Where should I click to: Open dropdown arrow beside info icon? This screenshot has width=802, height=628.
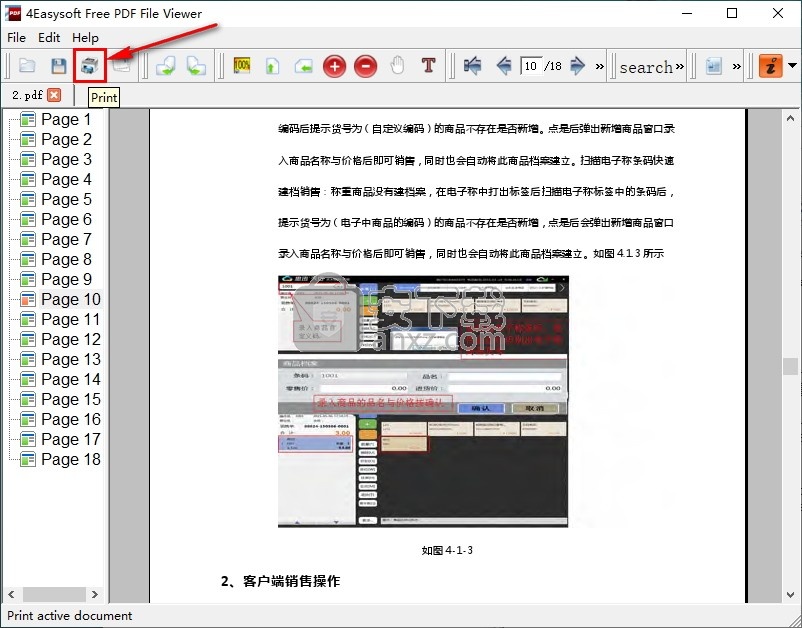click(792, 65)
